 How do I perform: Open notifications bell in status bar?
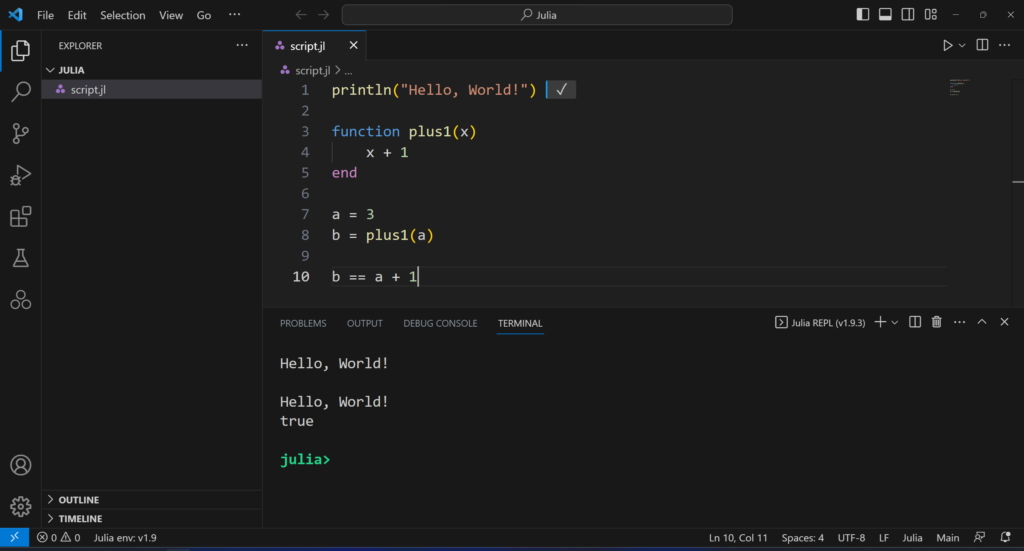coord(1005,537)
